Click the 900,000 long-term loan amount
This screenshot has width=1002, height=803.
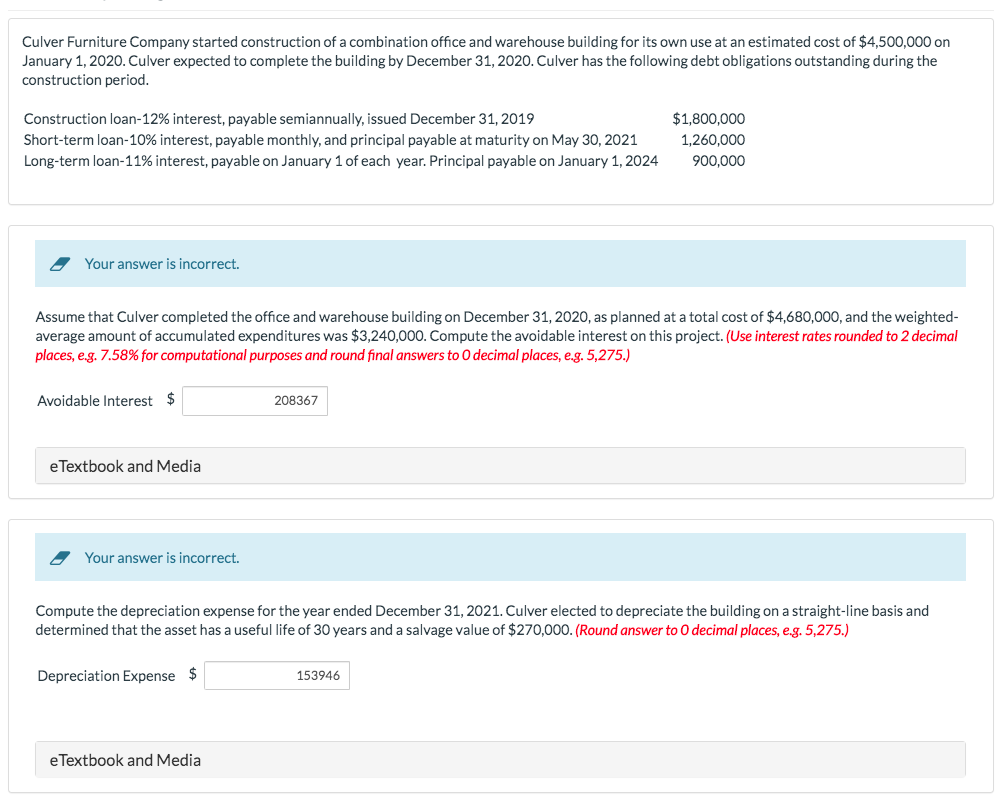point(718,161)
